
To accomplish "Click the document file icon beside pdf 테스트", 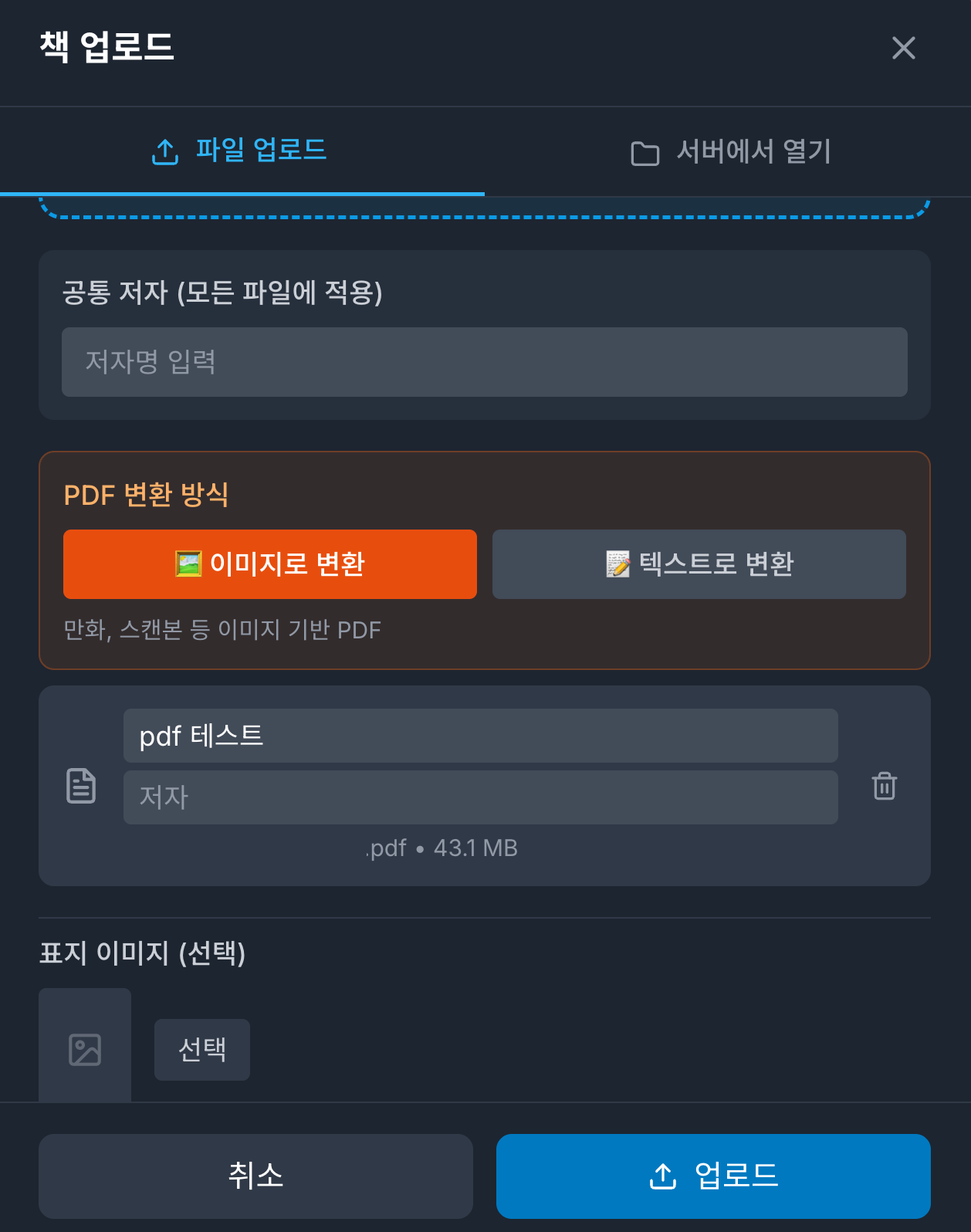I will (x=81, y=786).
